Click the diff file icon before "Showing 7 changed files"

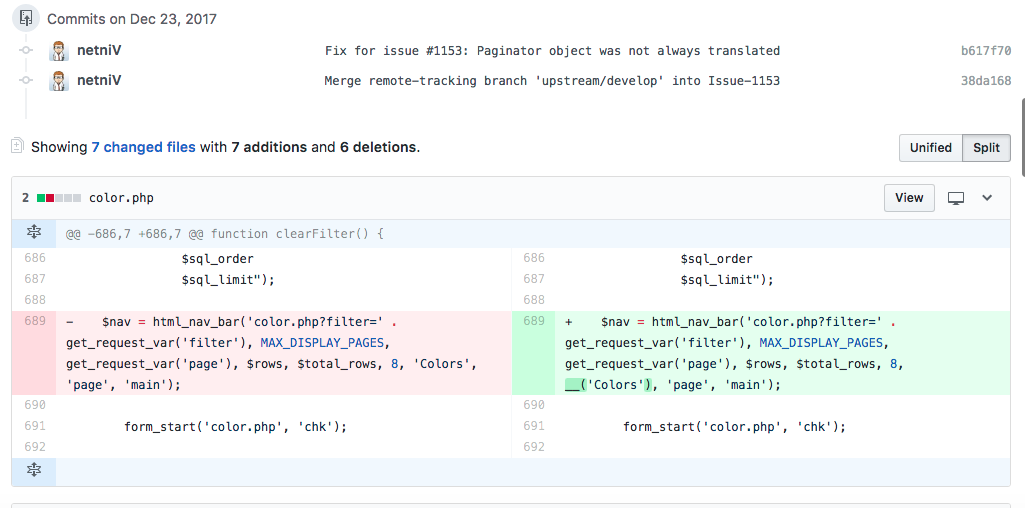pos(17,146)
